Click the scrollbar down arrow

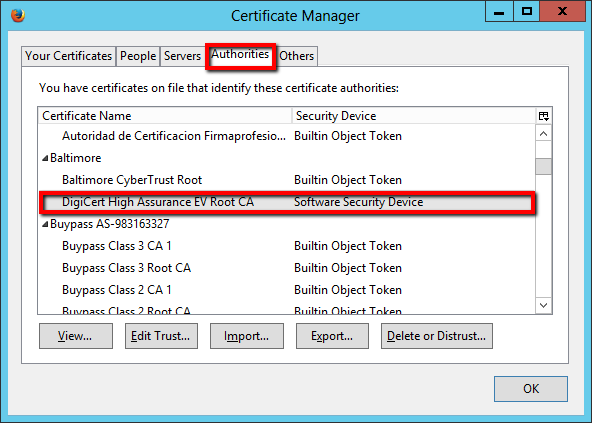point(544,305)
